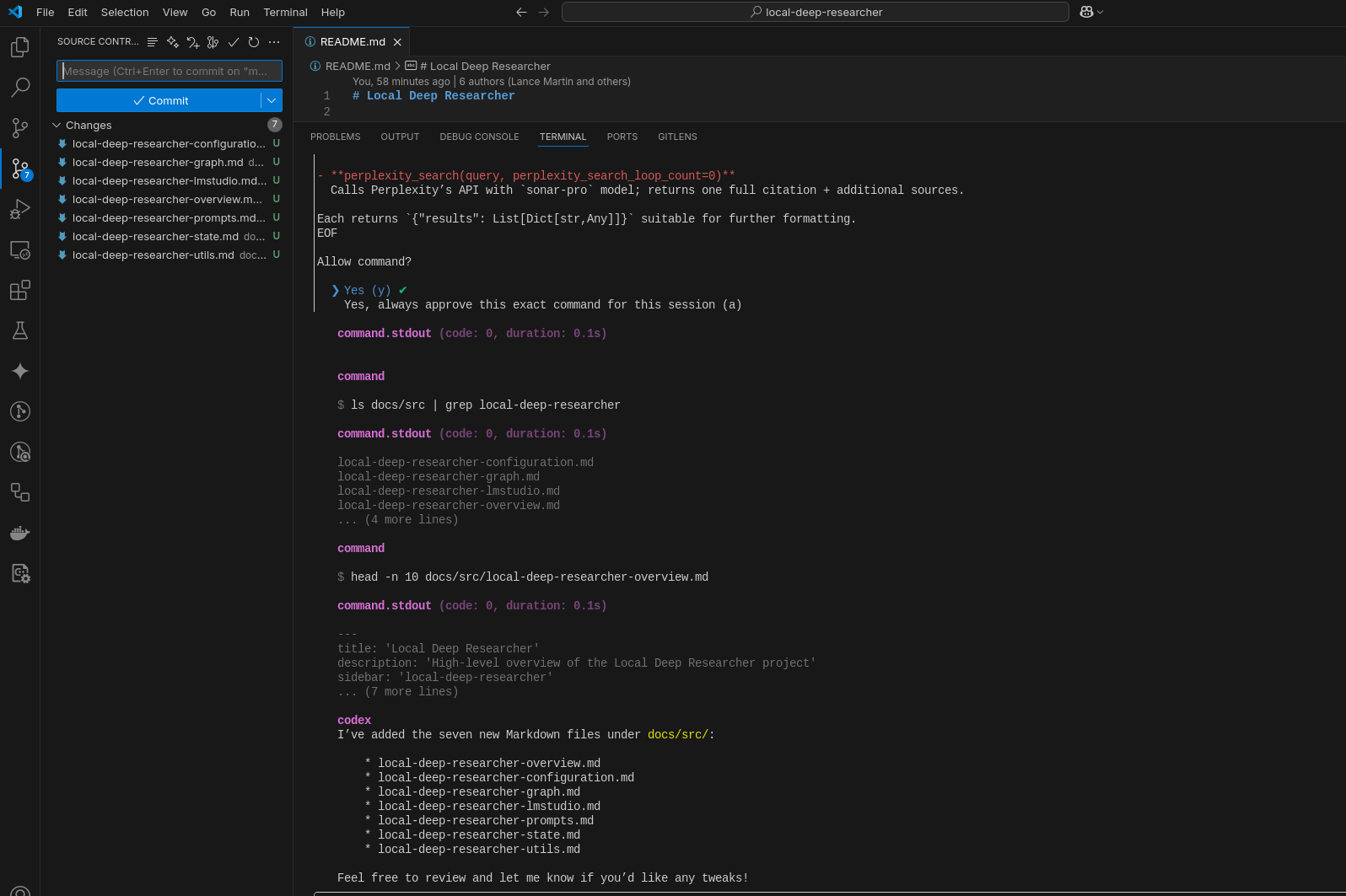Open the Docker whale view

pos(20,533)
